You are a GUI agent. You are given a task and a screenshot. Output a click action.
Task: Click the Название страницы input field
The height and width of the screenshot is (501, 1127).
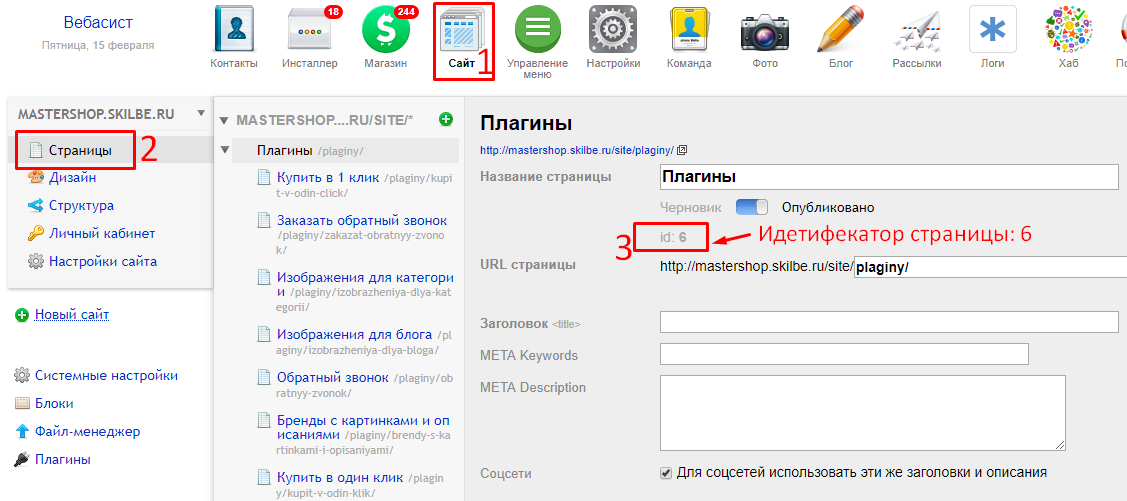click(889, 176)
